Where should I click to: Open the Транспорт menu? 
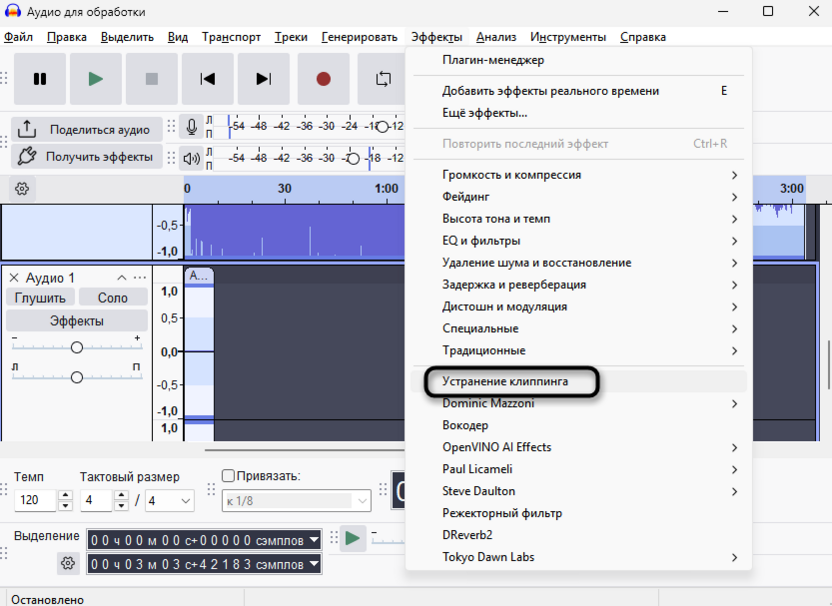click(231, 37)
